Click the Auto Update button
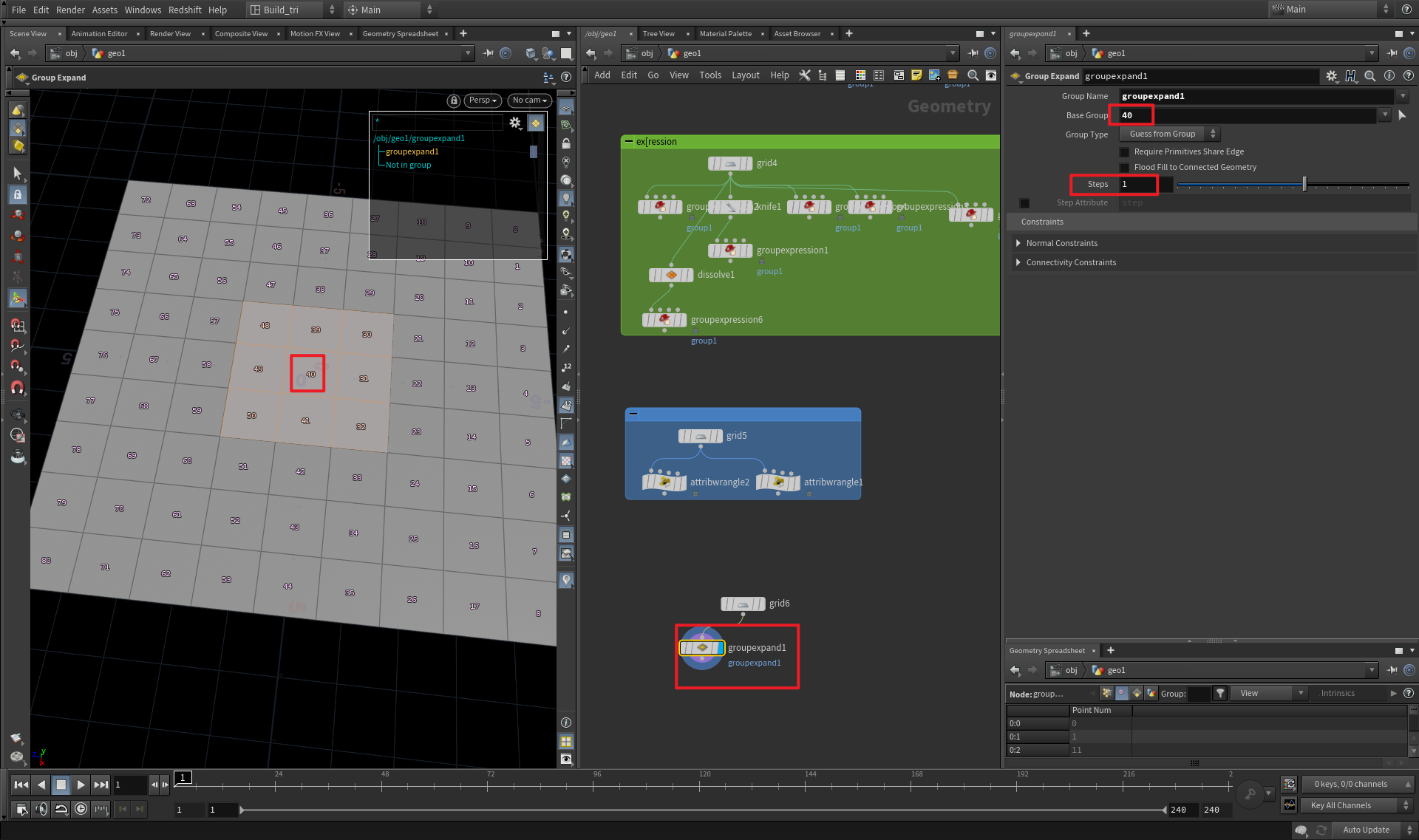The width and height of the screenshot is (1419, 840). coord(1366,830)
